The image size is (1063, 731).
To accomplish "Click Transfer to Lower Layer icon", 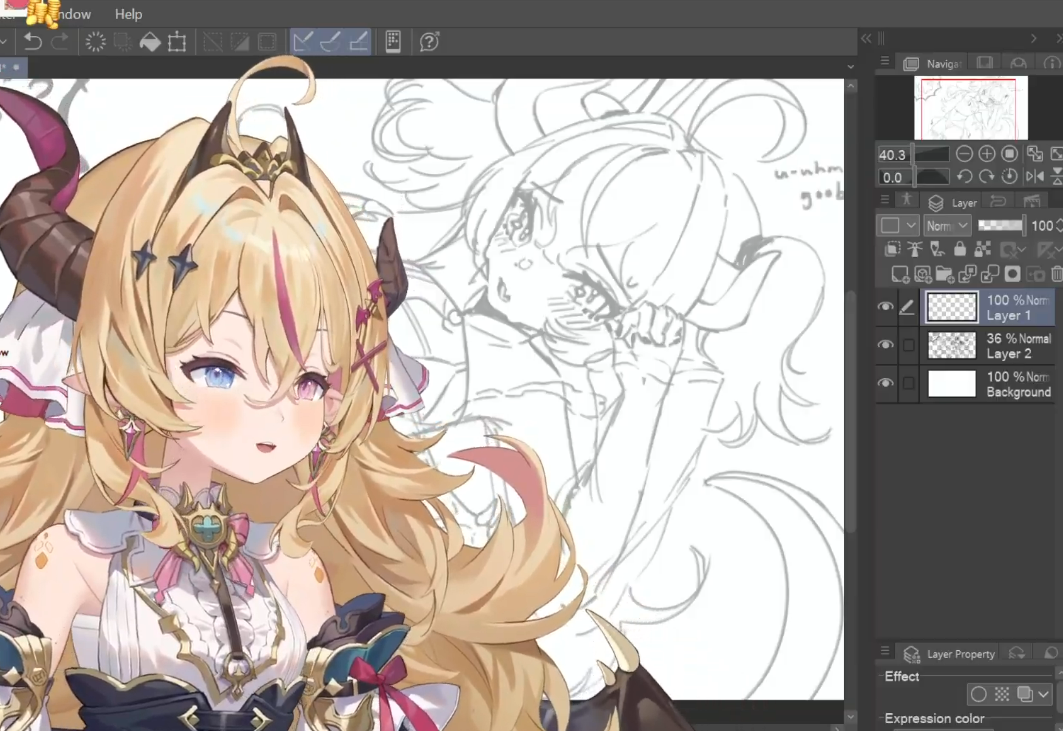I will [967, 274].
